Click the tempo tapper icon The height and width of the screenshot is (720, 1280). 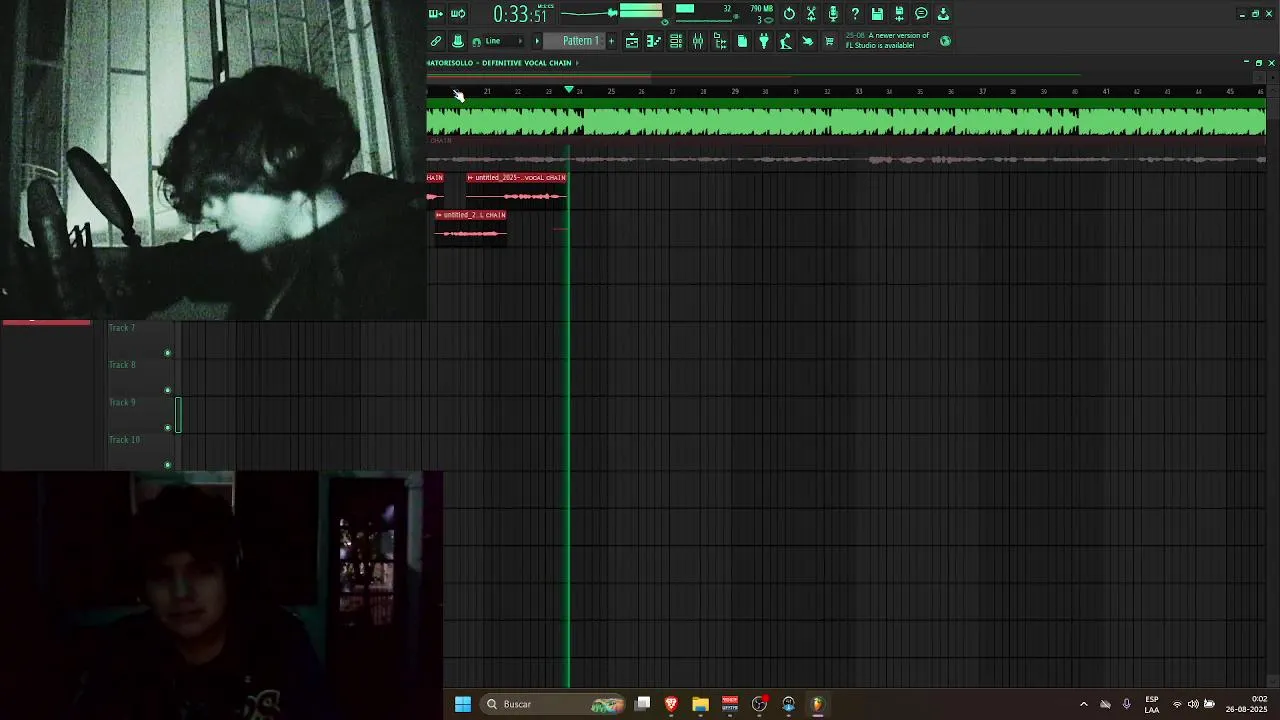pos(786,41)
